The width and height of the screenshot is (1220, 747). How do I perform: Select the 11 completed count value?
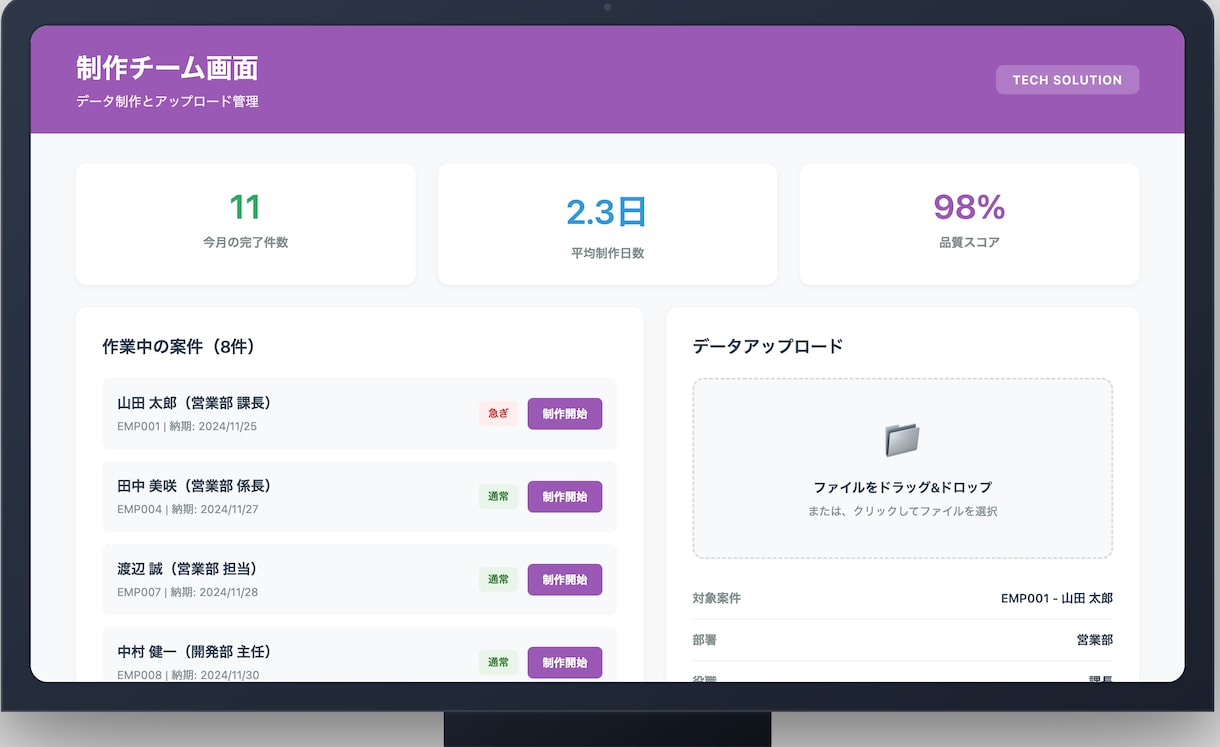(x=245, y=207)
